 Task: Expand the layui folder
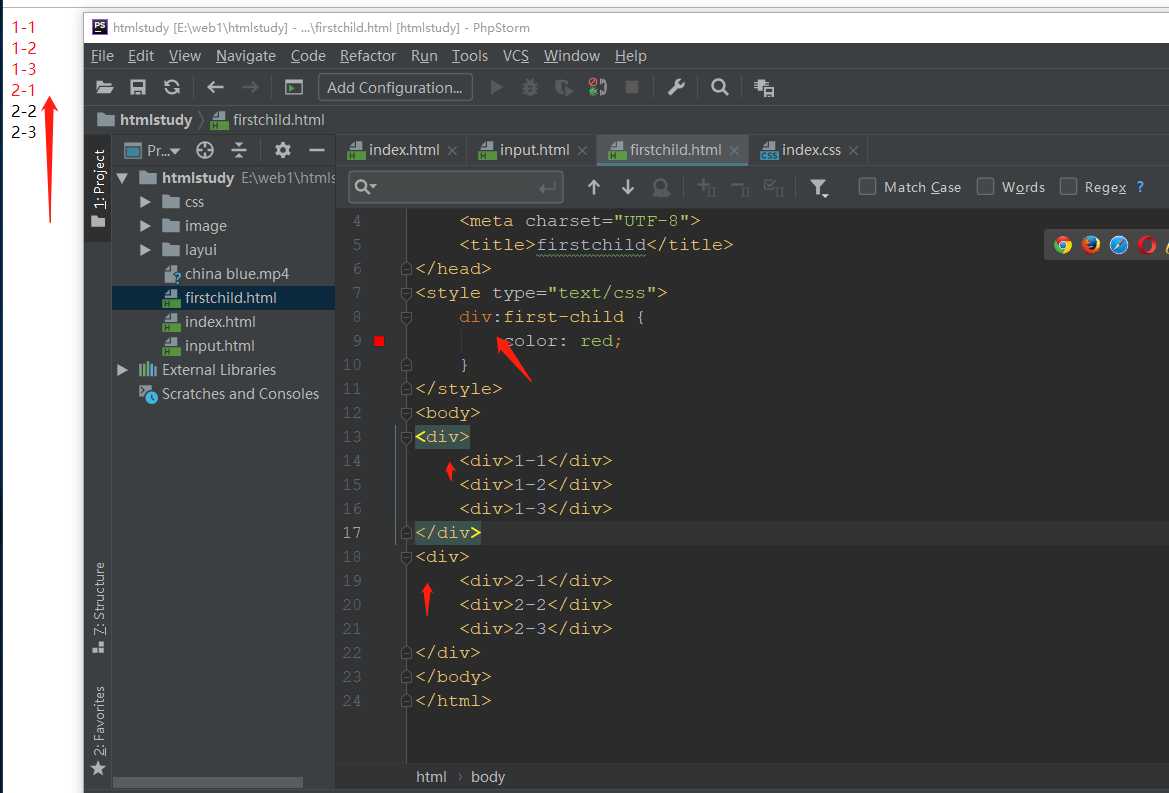click(x=145, y=250)
